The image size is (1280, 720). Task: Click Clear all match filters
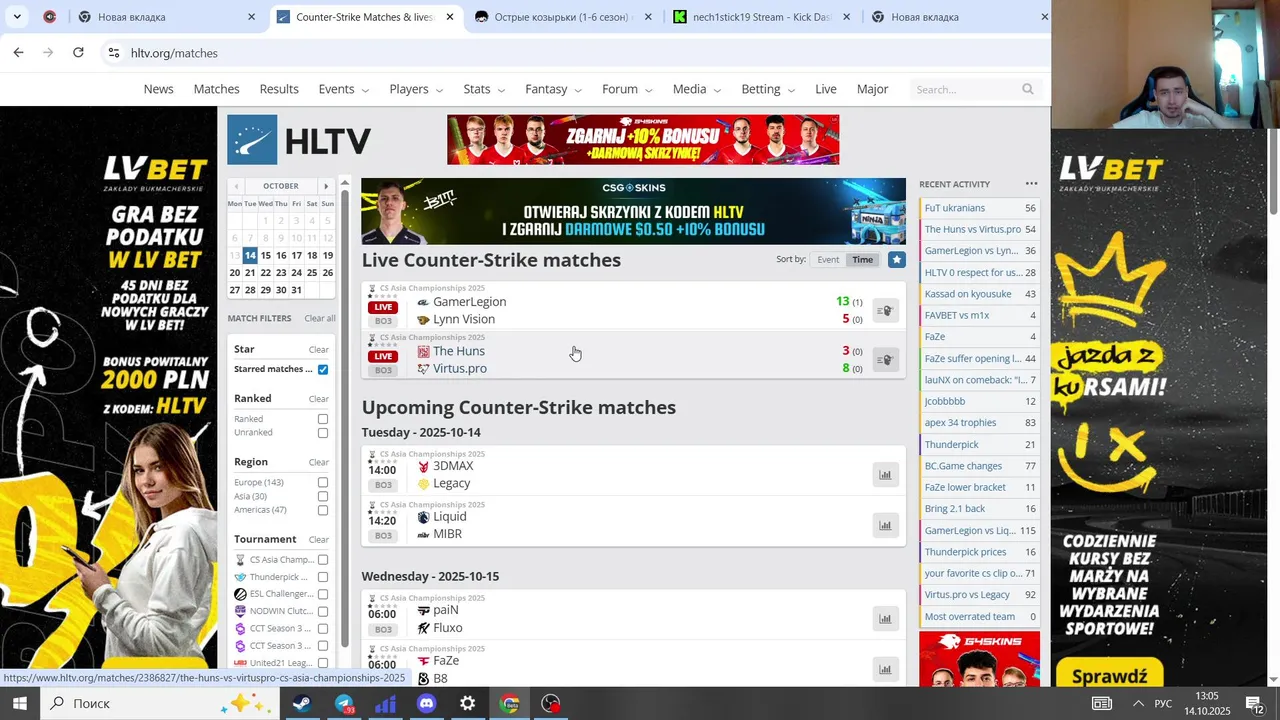[320, 319]
